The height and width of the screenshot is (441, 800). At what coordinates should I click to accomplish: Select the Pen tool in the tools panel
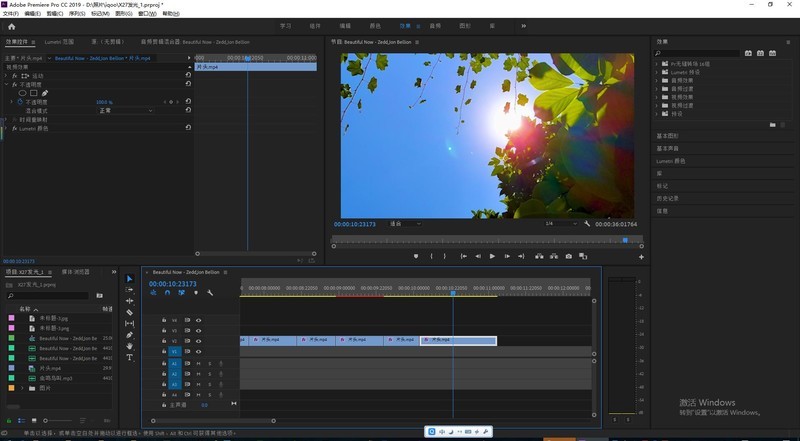[x=130, y=335]
